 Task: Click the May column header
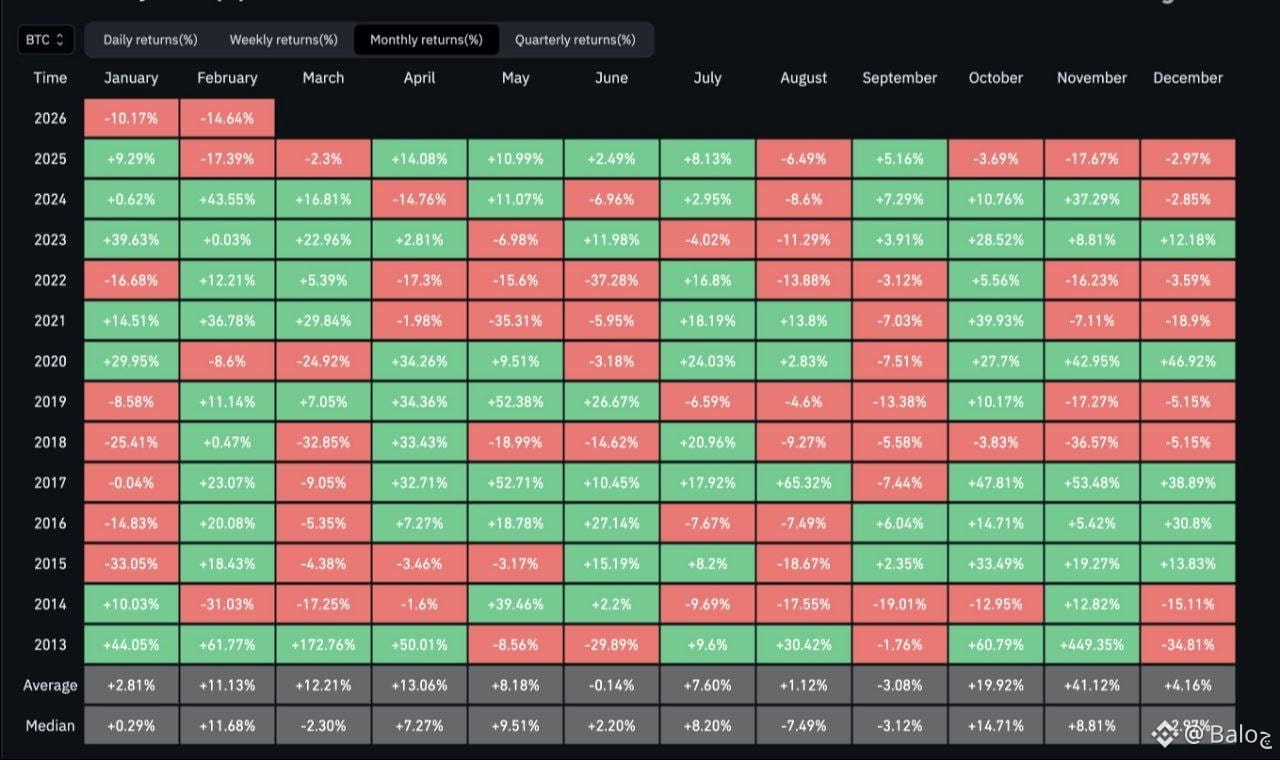tap(515, 78)
